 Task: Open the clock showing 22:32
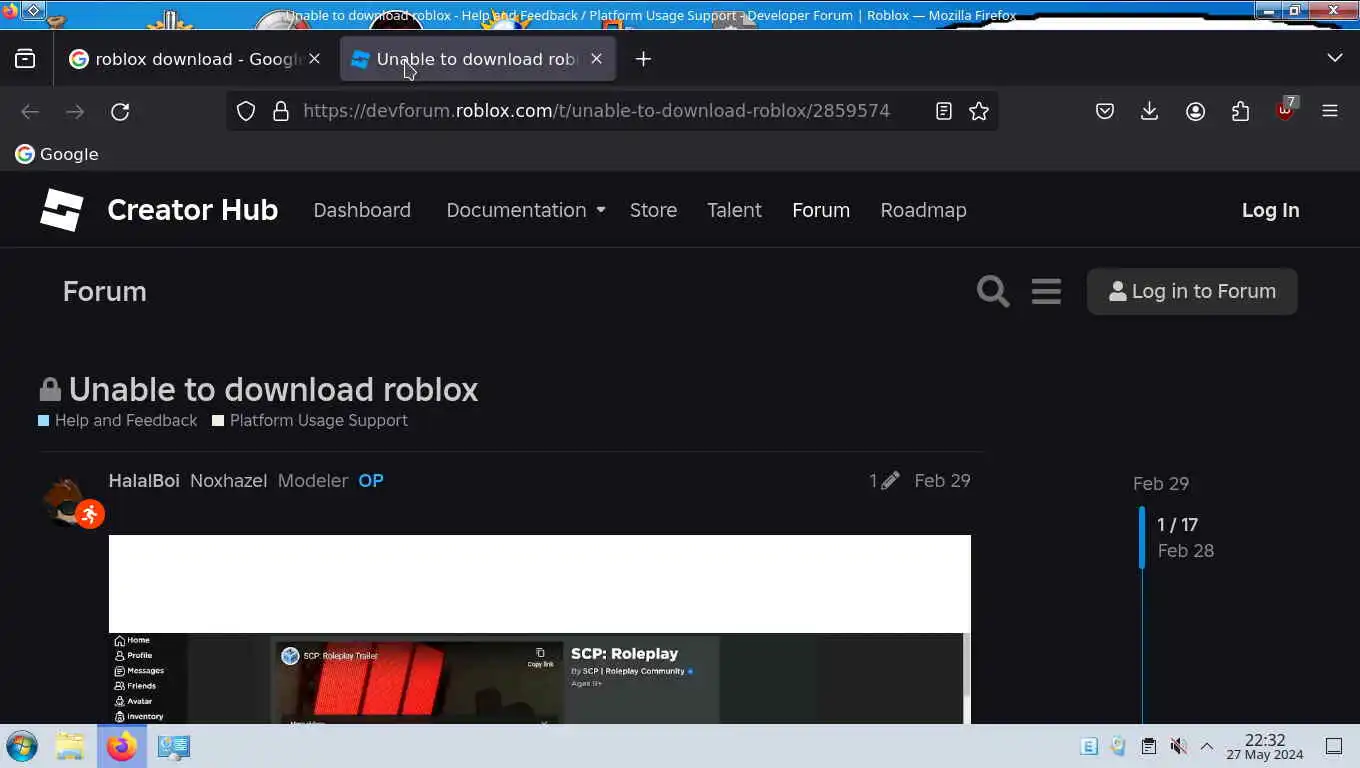point(1265,746)
